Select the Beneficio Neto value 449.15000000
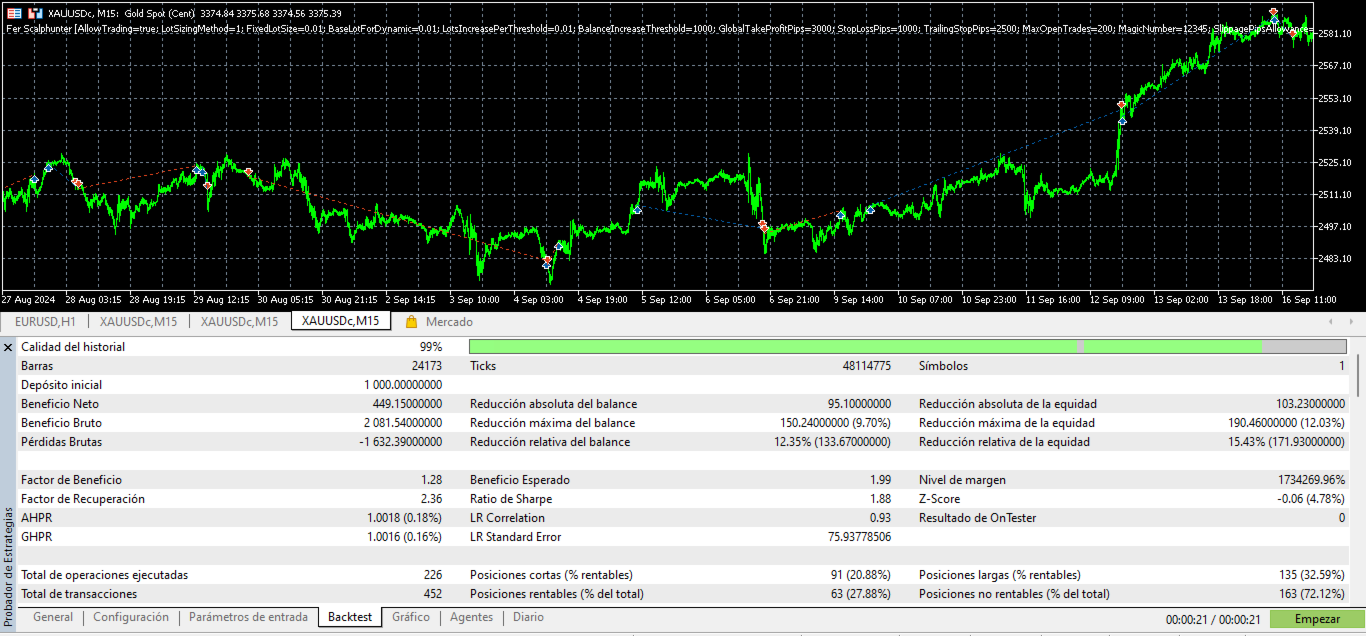This screenshot has height=636, width=1366. click(x=408, y=404)
